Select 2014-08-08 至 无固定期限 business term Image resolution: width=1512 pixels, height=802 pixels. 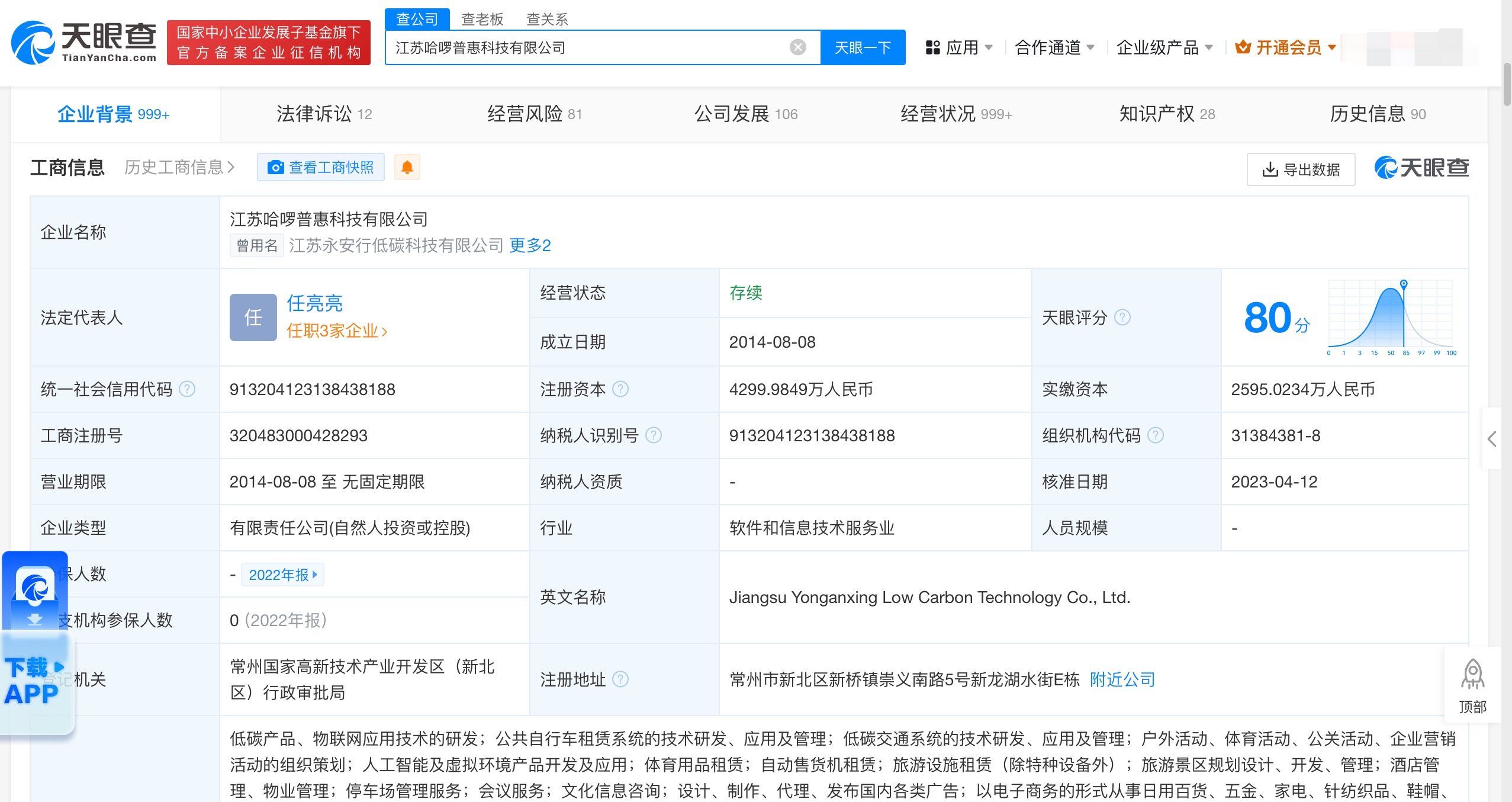pos(327,482)
